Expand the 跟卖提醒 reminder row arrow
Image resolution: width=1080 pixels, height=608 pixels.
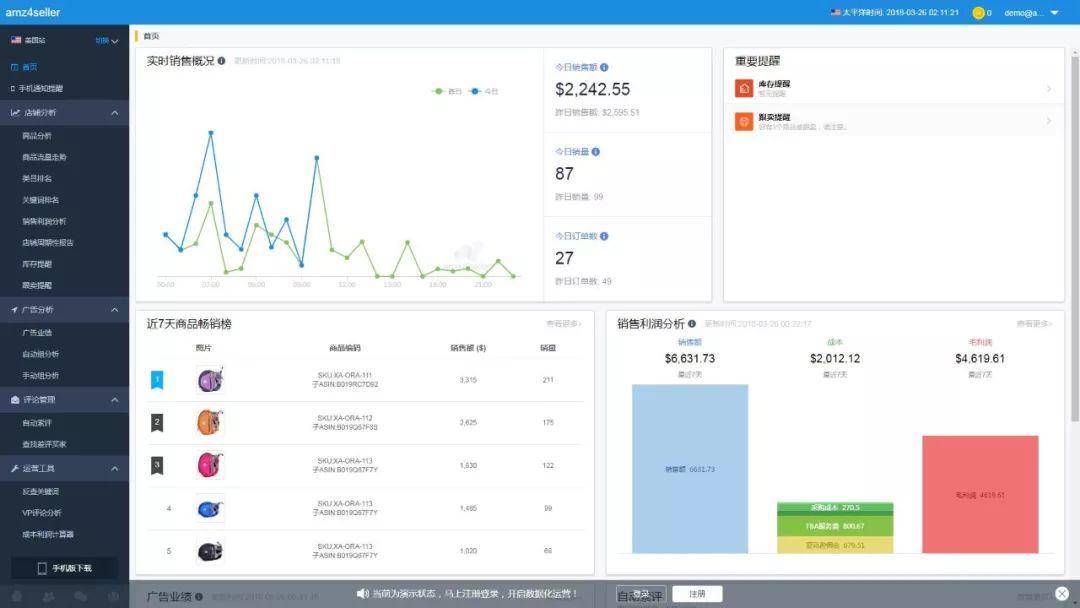[x=1048, y=121]
